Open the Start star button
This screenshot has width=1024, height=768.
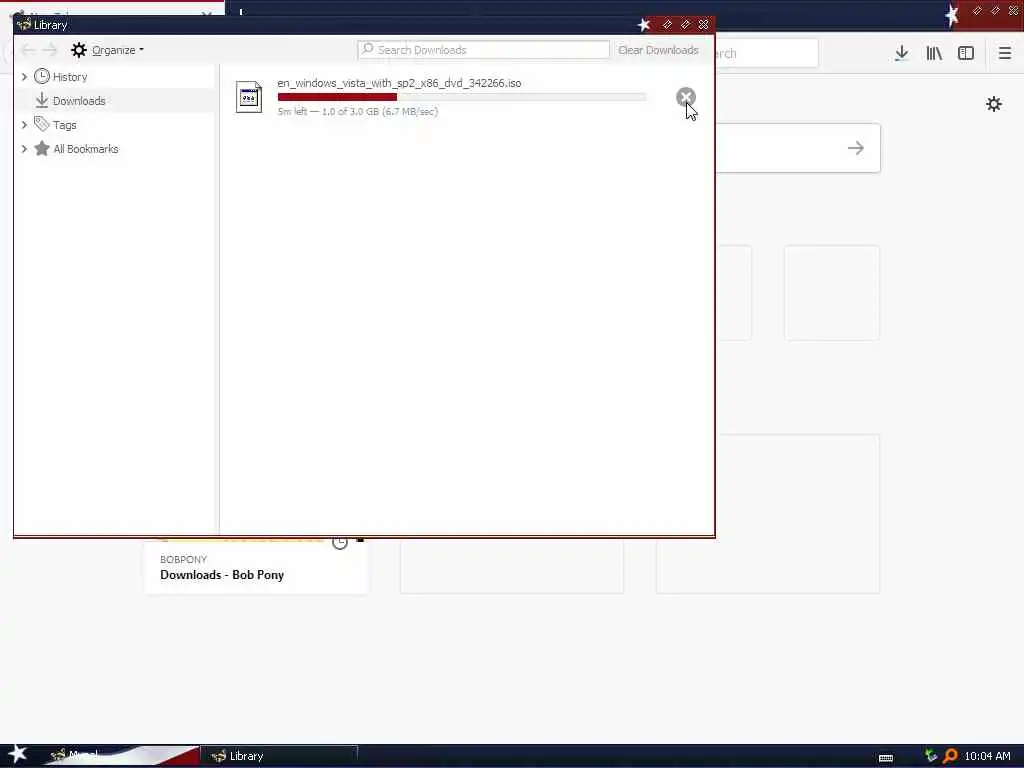(17, 754)
